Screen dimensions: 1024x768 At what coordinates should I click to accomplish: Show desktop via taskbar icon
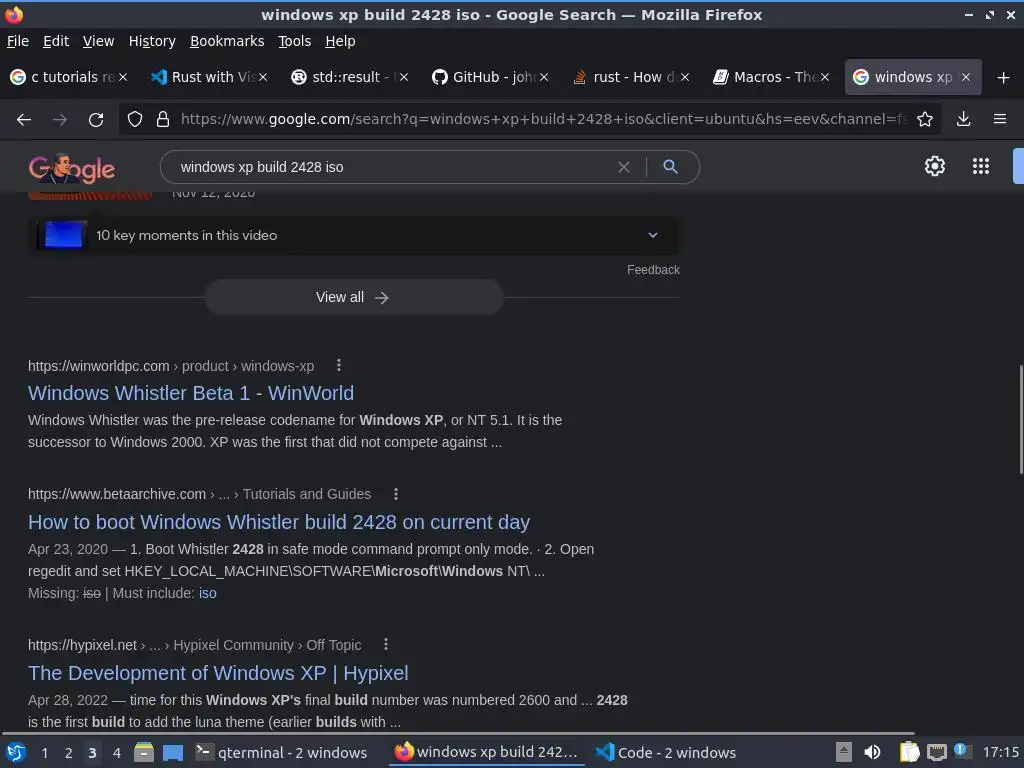pyautogui.click(x=172, y=753)
